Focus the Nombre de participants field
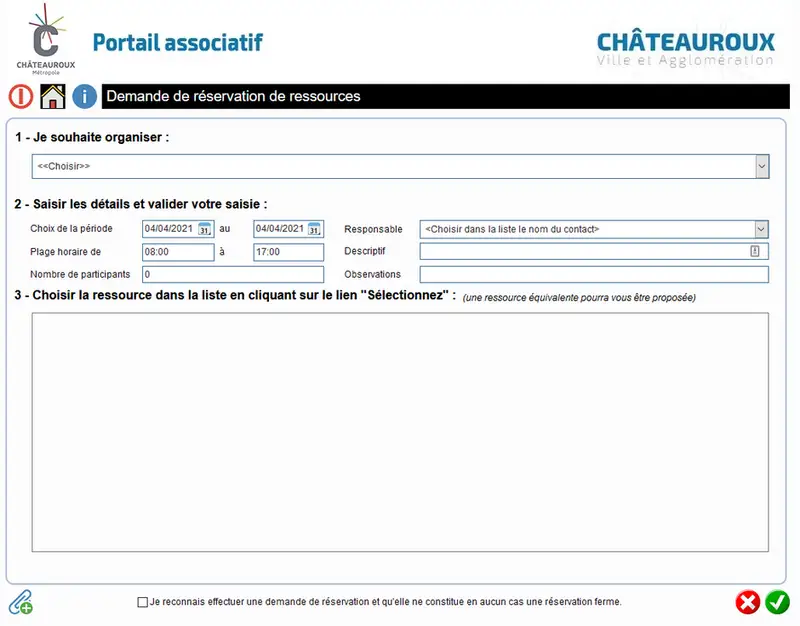The image size is (800, 626). tap(233, 274)
